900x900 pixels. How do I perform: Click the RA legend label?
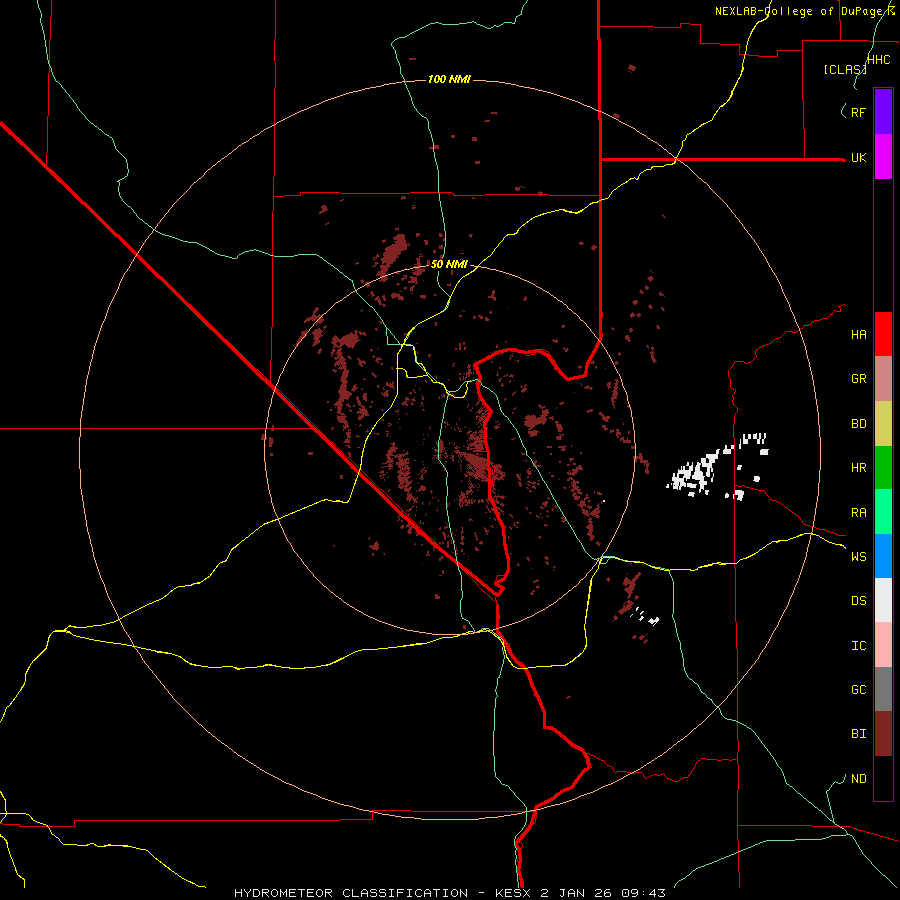pos(858,513)
